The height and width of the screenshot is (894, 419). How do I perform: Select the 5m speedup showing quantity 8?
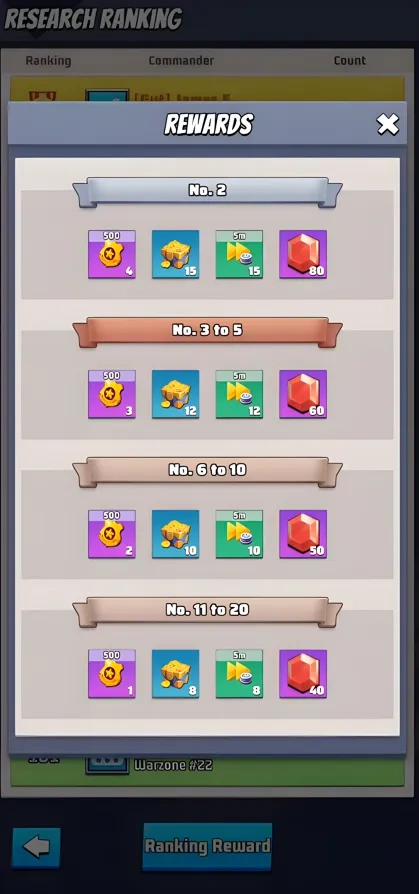coord(239,673)
